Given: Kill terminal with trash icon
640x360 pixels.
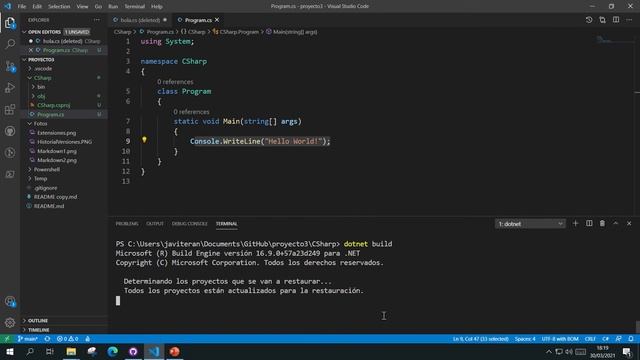Looking at the screenshot, I should 602,224.
